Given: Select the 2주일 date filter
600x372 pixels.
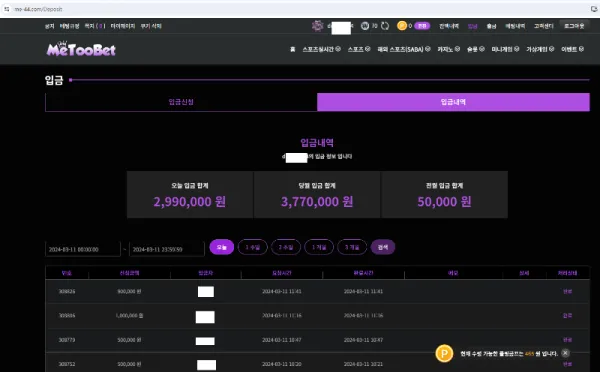Looking at the screenshot, I should click(x=286, y=247).
